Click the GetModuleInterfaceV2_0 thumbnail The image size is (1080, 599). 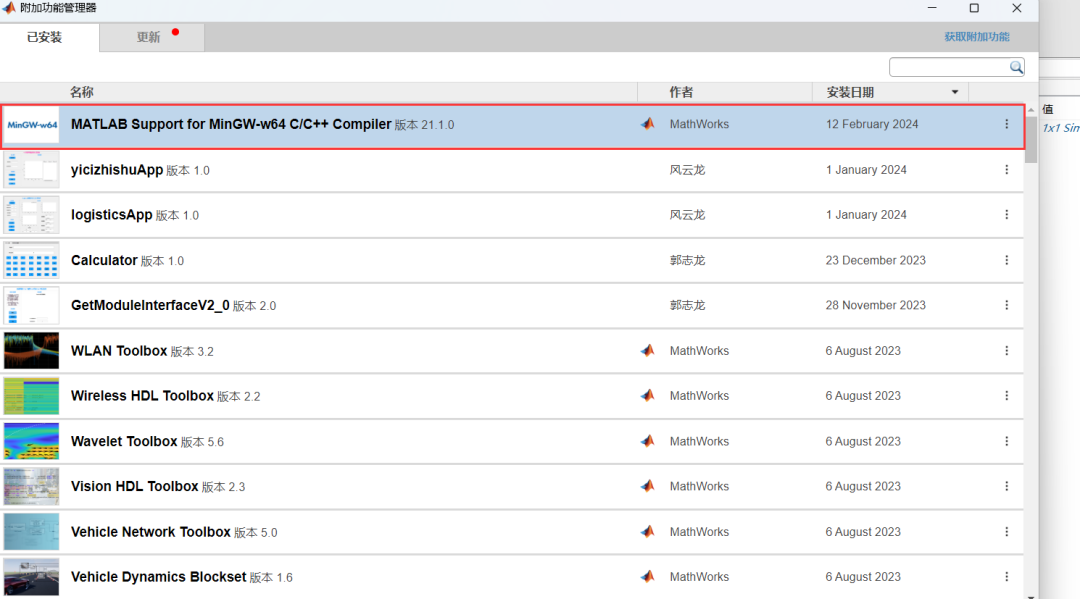click(32, 306)
